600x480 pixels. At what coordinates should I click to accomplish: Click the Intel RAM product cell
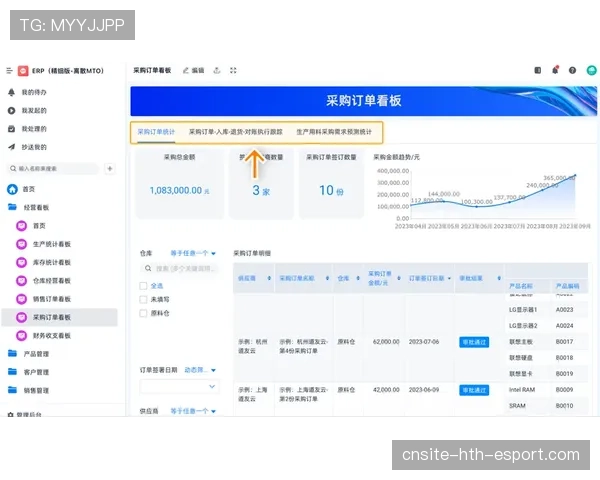[522, 390]
